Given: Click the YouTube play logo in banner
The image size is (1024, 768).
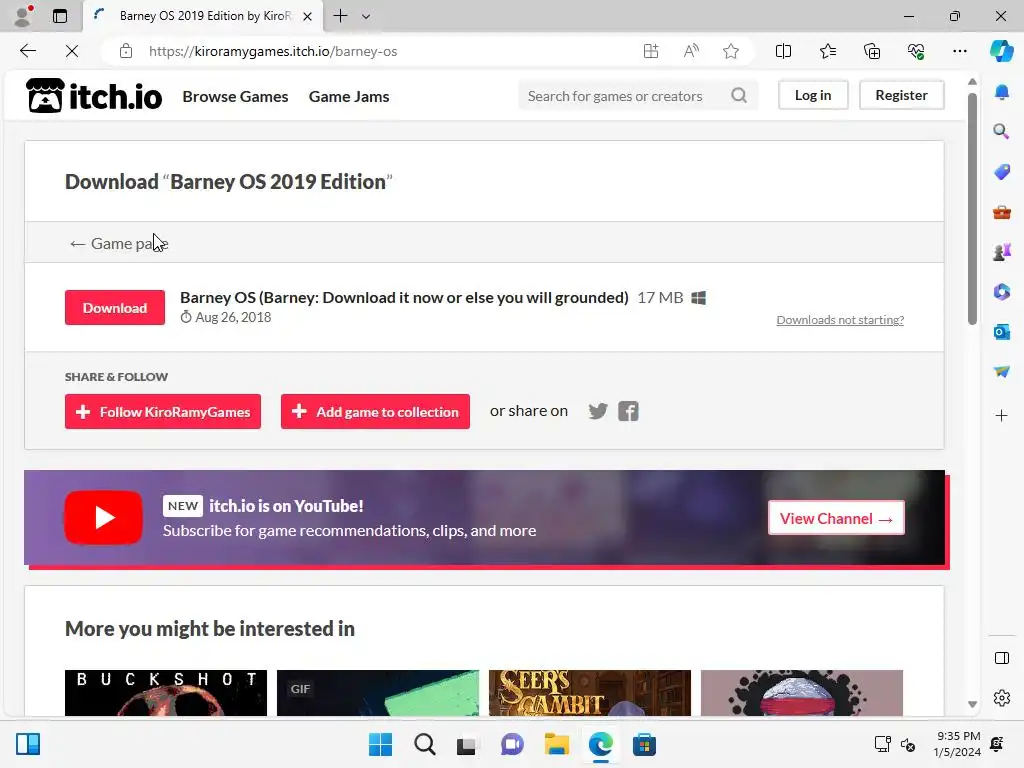Looking at the screenshot, I should pyautogui.click(x=103, y=517).
